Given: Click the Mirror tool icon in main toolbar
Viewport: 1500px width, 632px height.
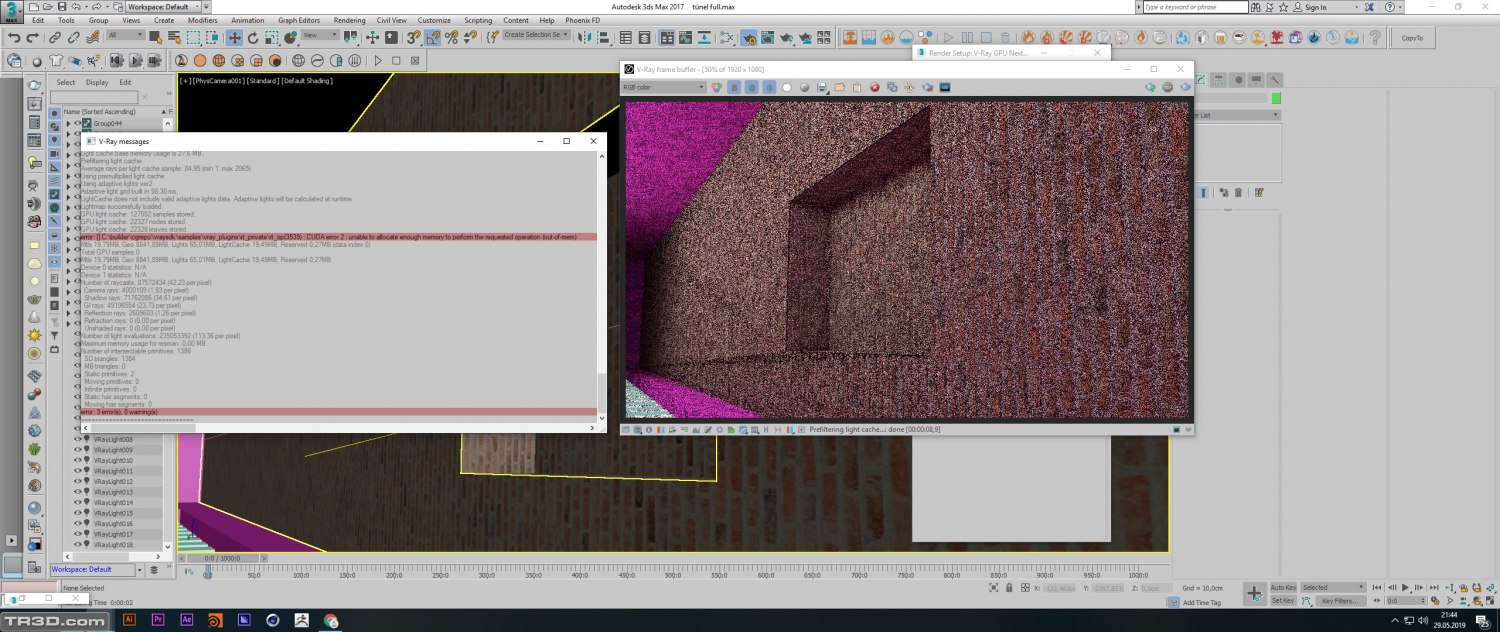Looking at the screenshot, I should click(x=585, y=38).
